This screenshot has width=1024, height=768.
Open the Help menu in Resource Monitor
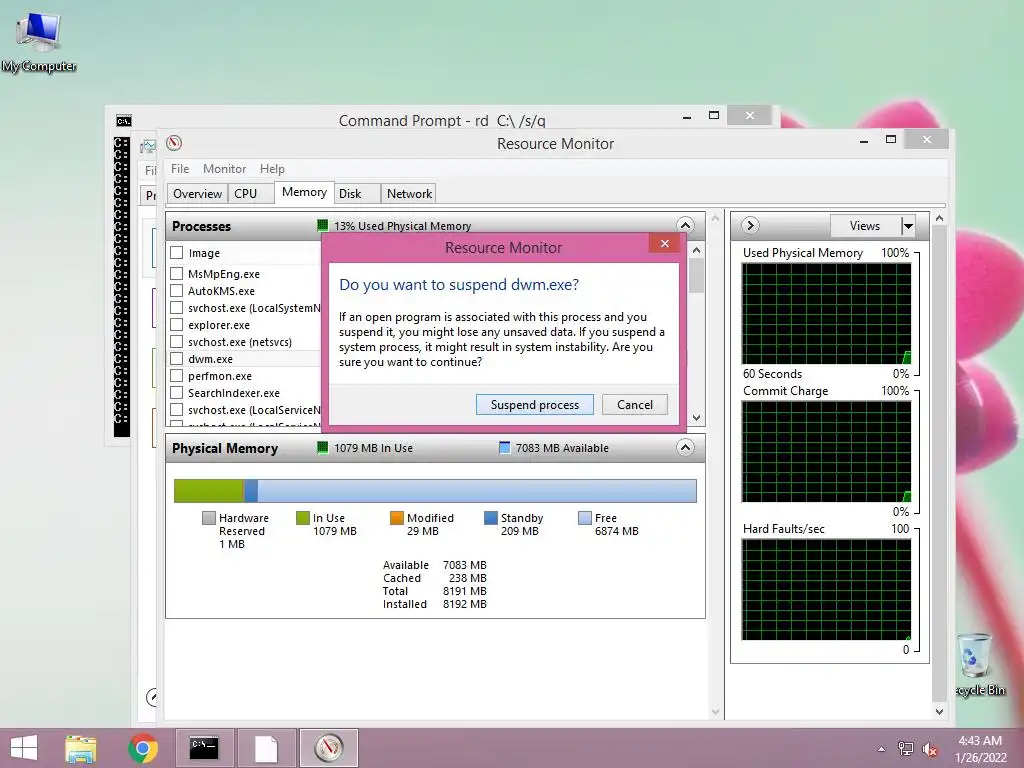272,168
